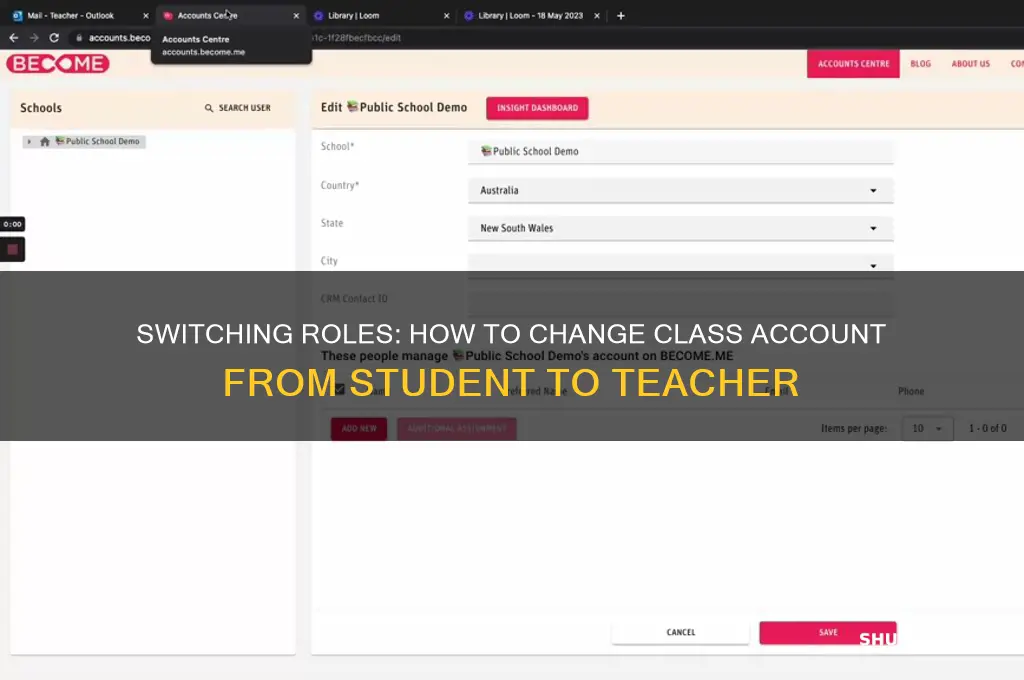The width and height of the screenshot is (1024, 680).
Task: Open the About Us nav link
Action: [x=970, y=63]
